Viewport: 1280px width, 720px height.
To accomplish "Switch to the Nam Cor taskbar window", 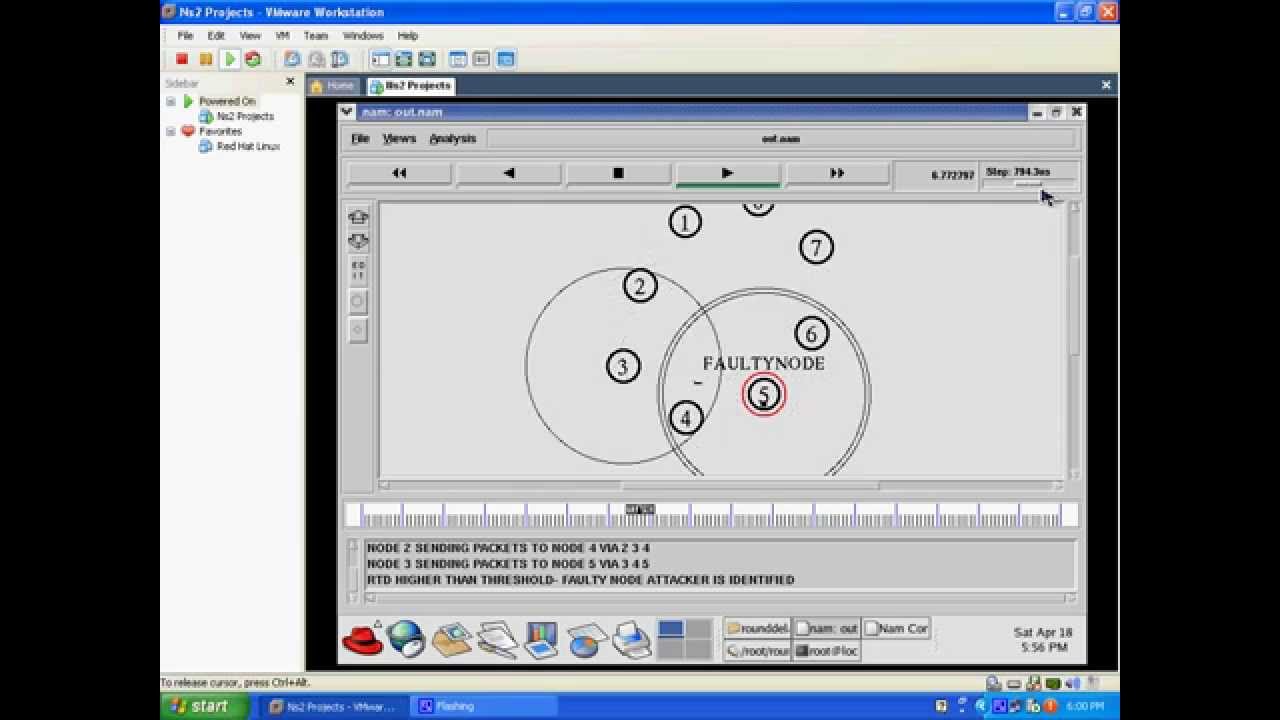I will point(896,629).
